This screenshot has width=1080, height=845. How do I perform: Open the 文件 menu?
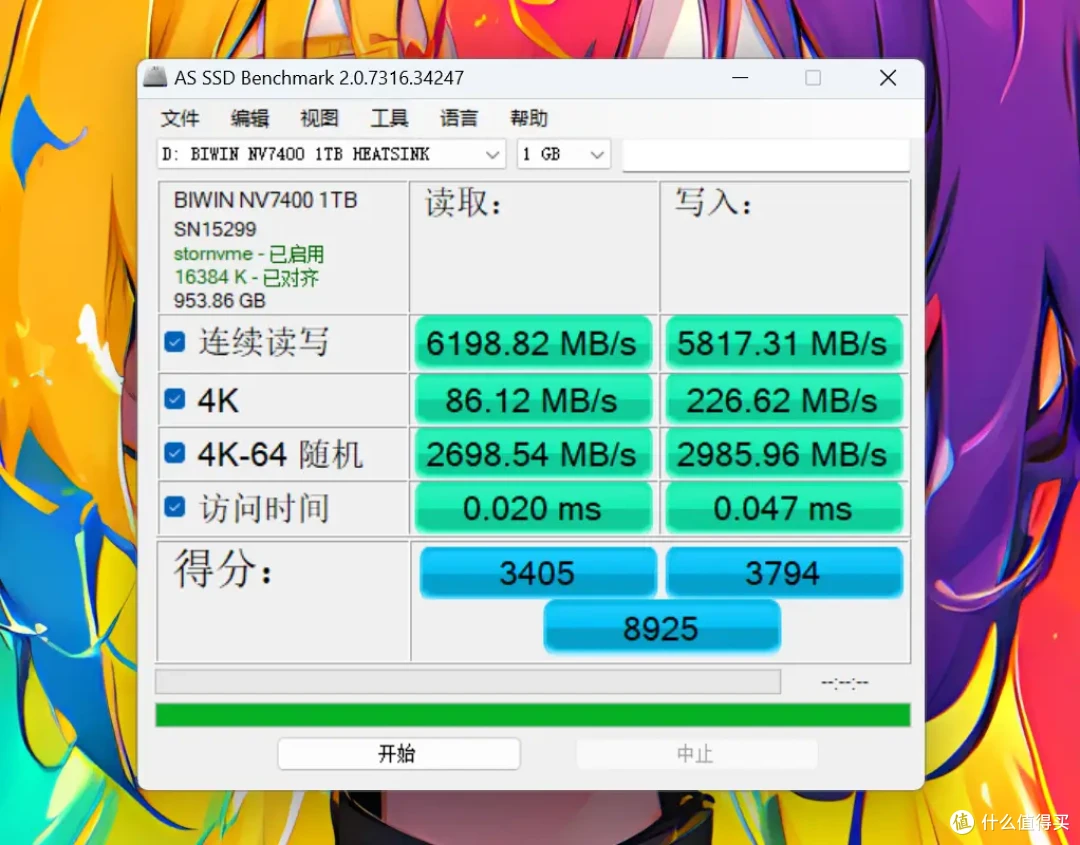180,118
